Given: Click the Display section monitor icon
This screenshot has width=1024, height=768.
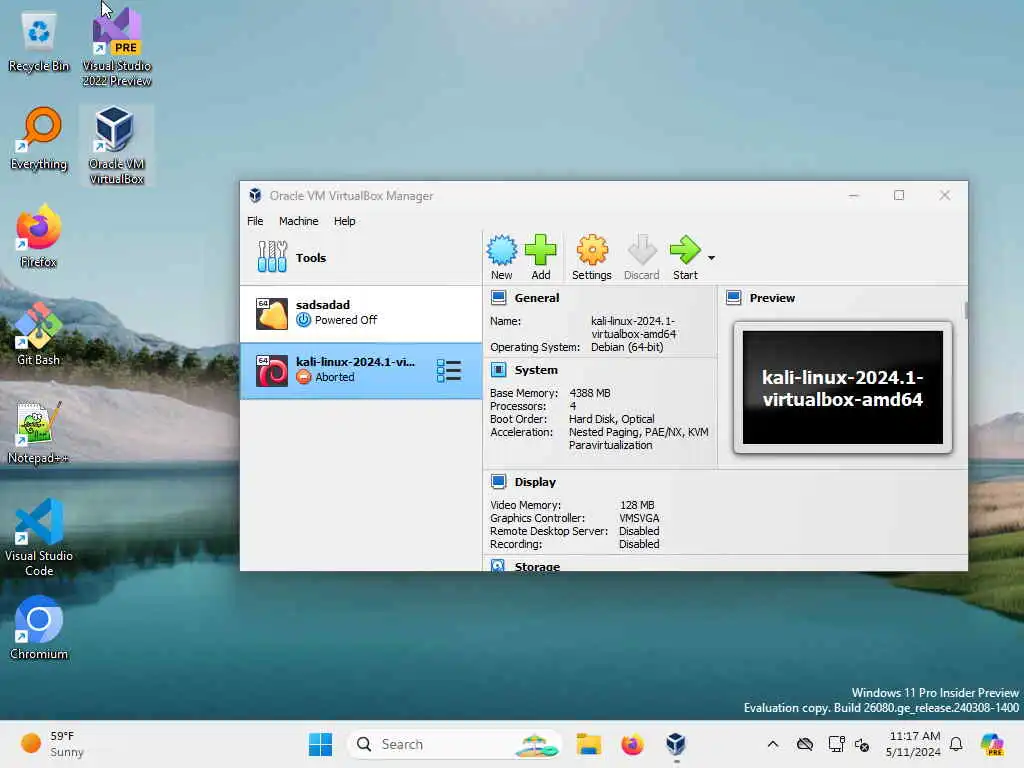Looking at the screenshot, I should pyautogui.click(x=498, y=482).
